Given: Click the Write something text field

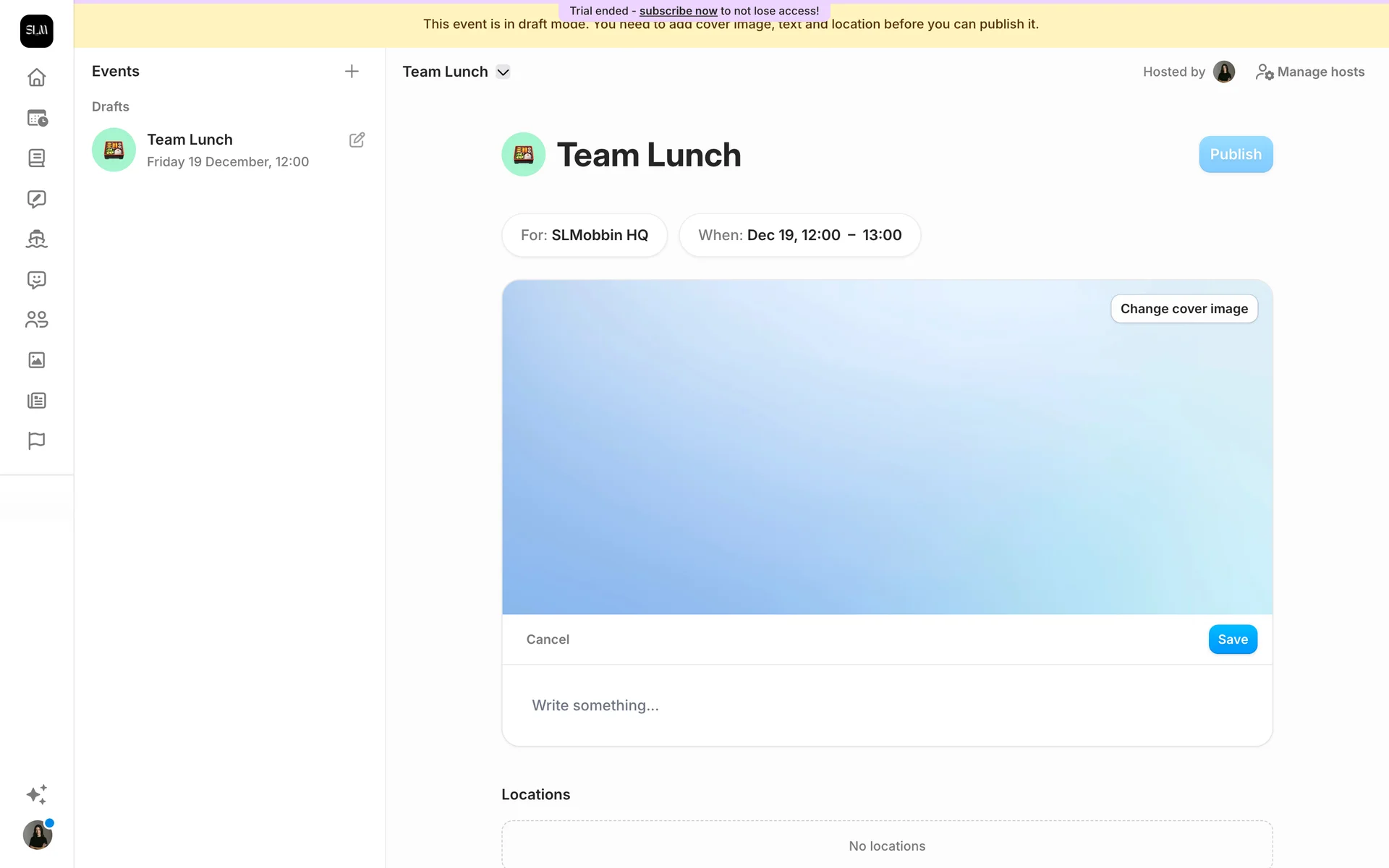Looking at the screenshot, I should tap(886, 705).
